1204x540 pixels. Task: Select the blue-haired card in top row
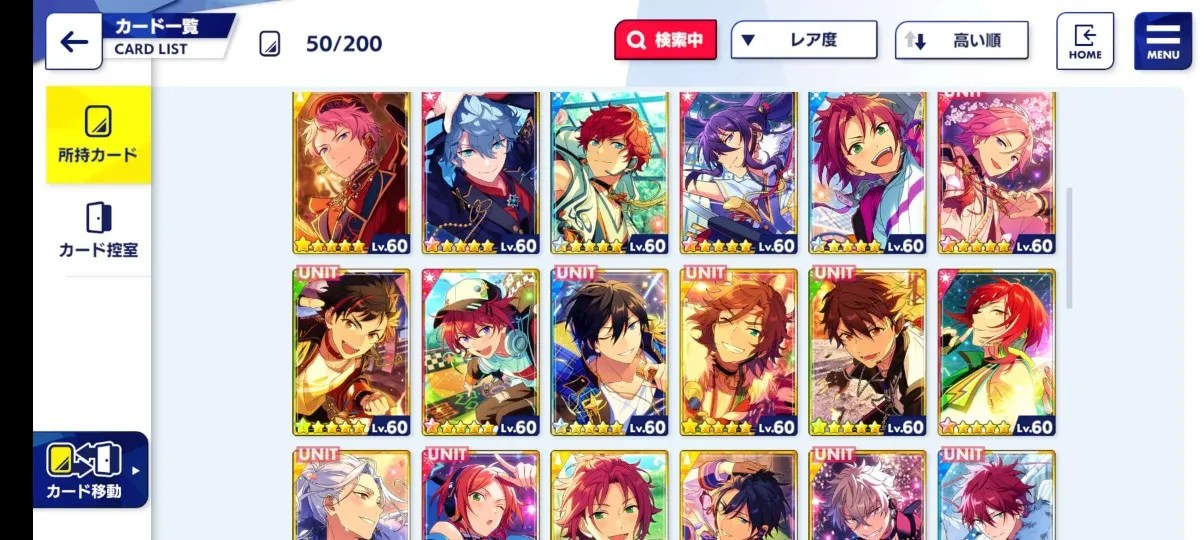coord(481,172)
